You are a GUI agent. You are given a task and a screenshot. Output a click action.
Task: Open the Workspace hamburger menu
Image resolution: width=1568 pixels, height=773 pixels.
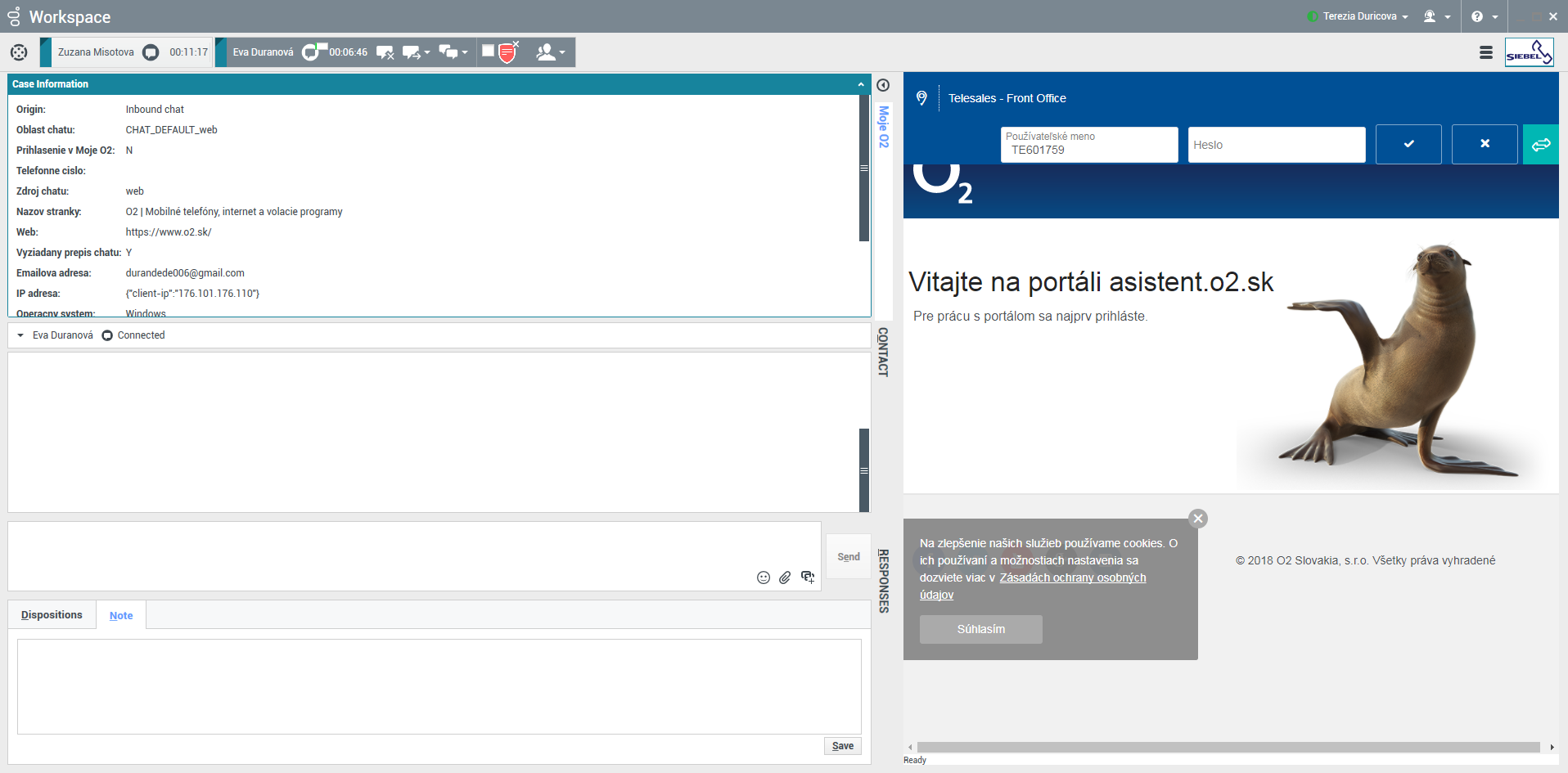(1485, 52)
